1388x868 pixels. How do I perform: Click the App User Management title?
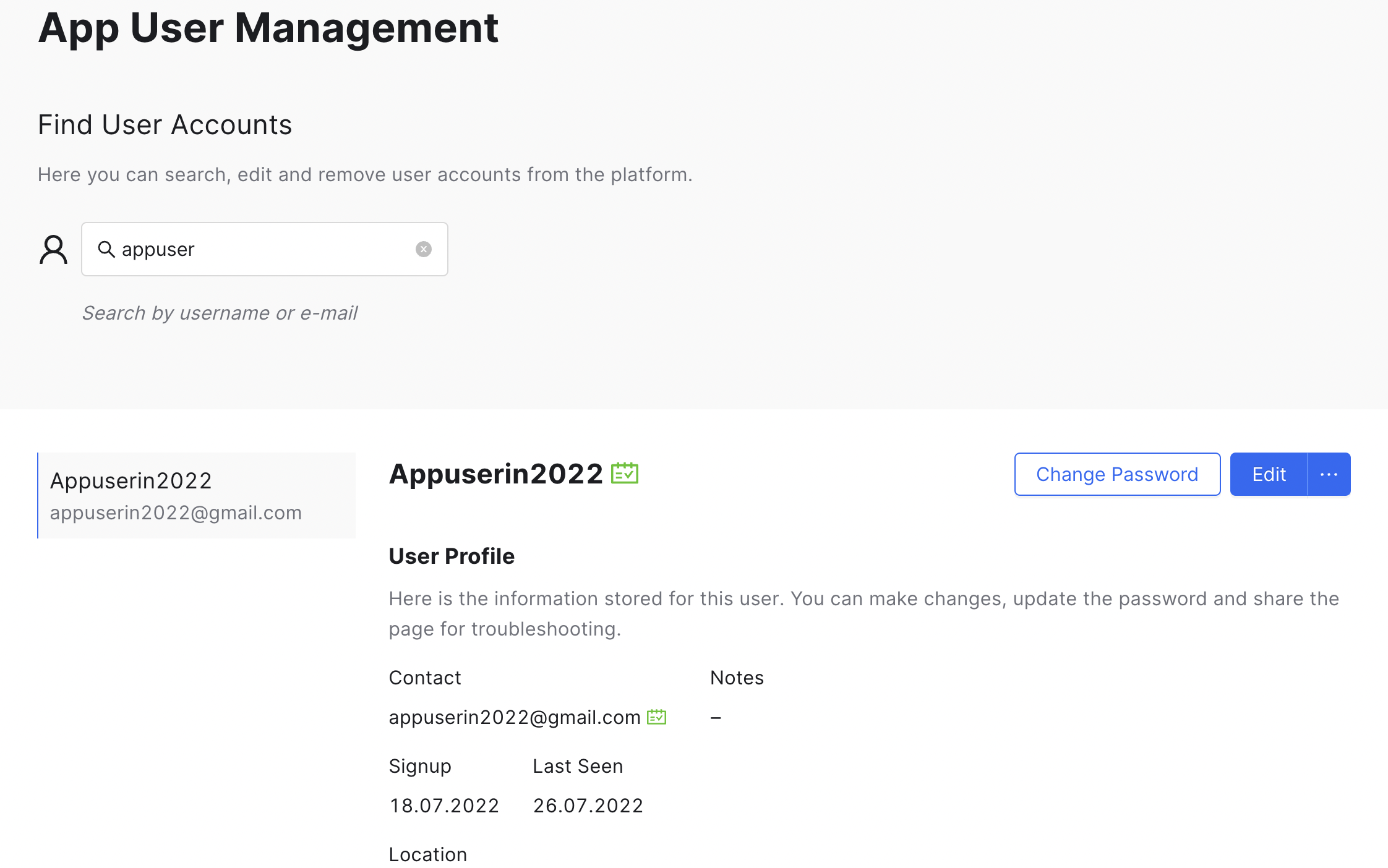[268, 28]
